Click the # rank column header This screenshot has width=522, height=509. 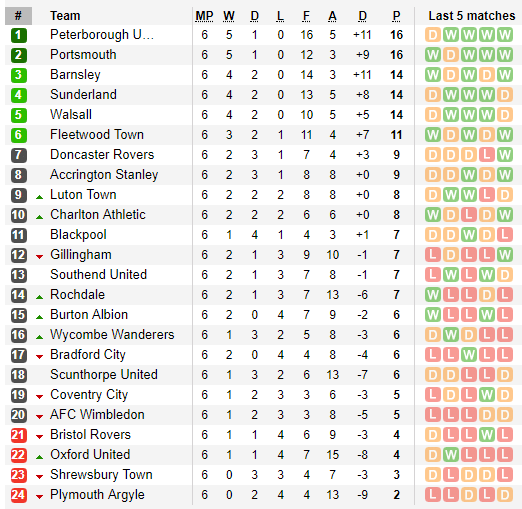click(18, 16)
